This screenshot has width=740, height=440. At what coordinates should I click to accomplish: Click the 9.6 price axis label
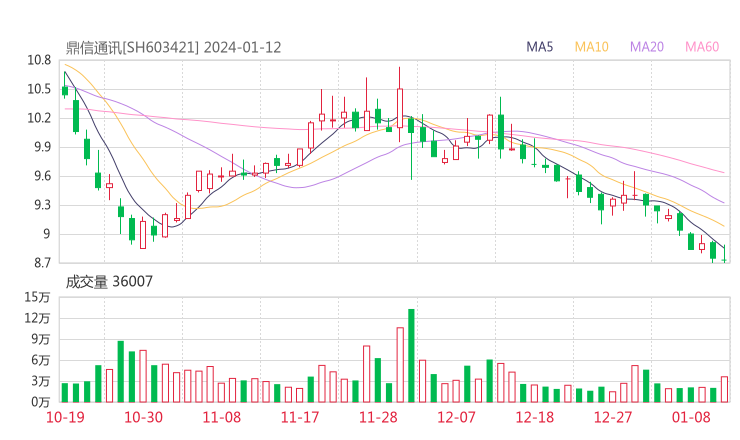tap(42, 176)
